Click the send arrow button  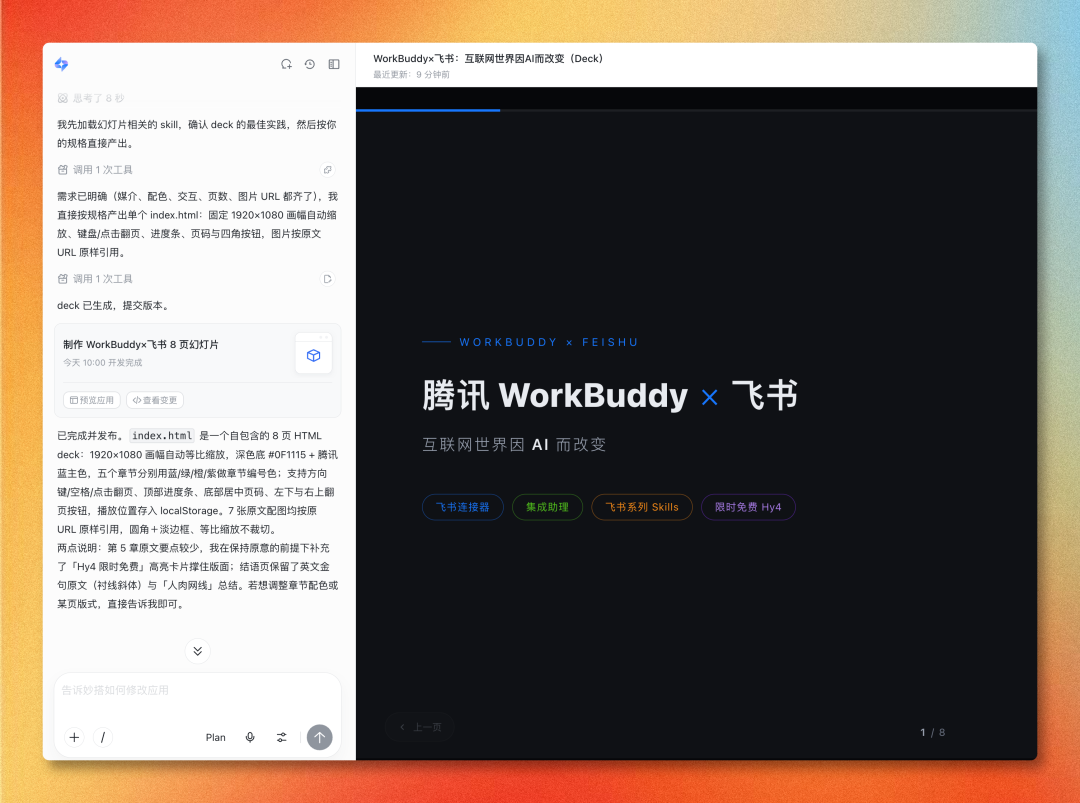320,737
